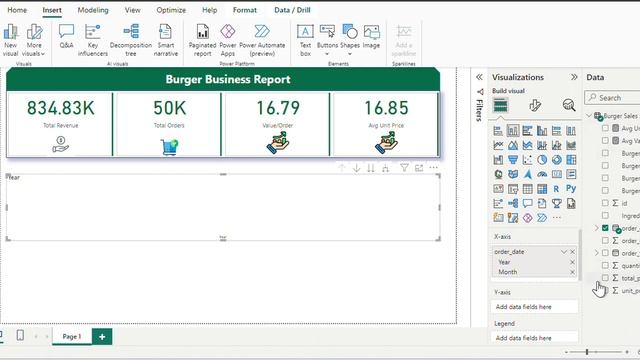Select the pie chart visual
Viewport: 640px width, 360px height.
542,160
